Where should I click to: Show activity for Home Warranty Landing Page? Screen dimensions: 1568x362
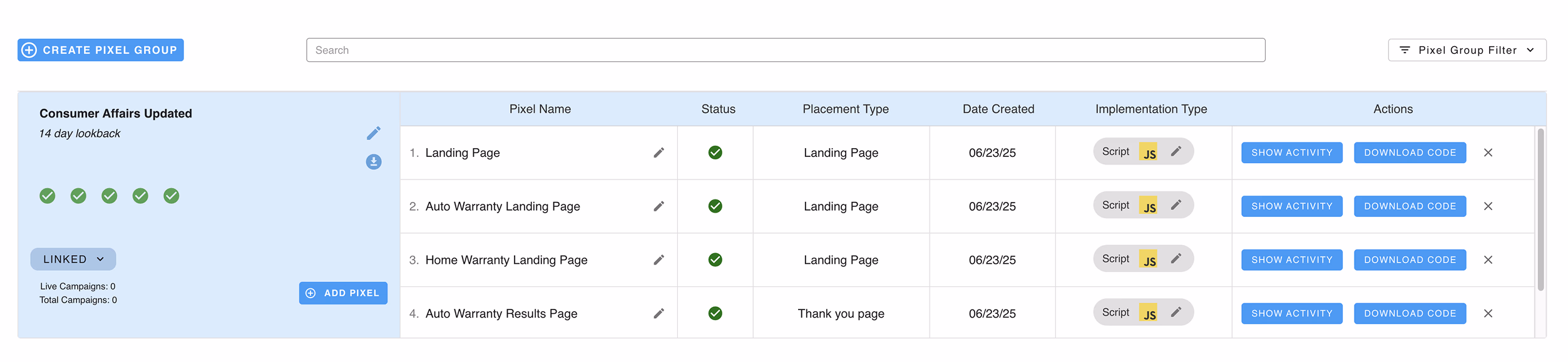(1292, 260)
